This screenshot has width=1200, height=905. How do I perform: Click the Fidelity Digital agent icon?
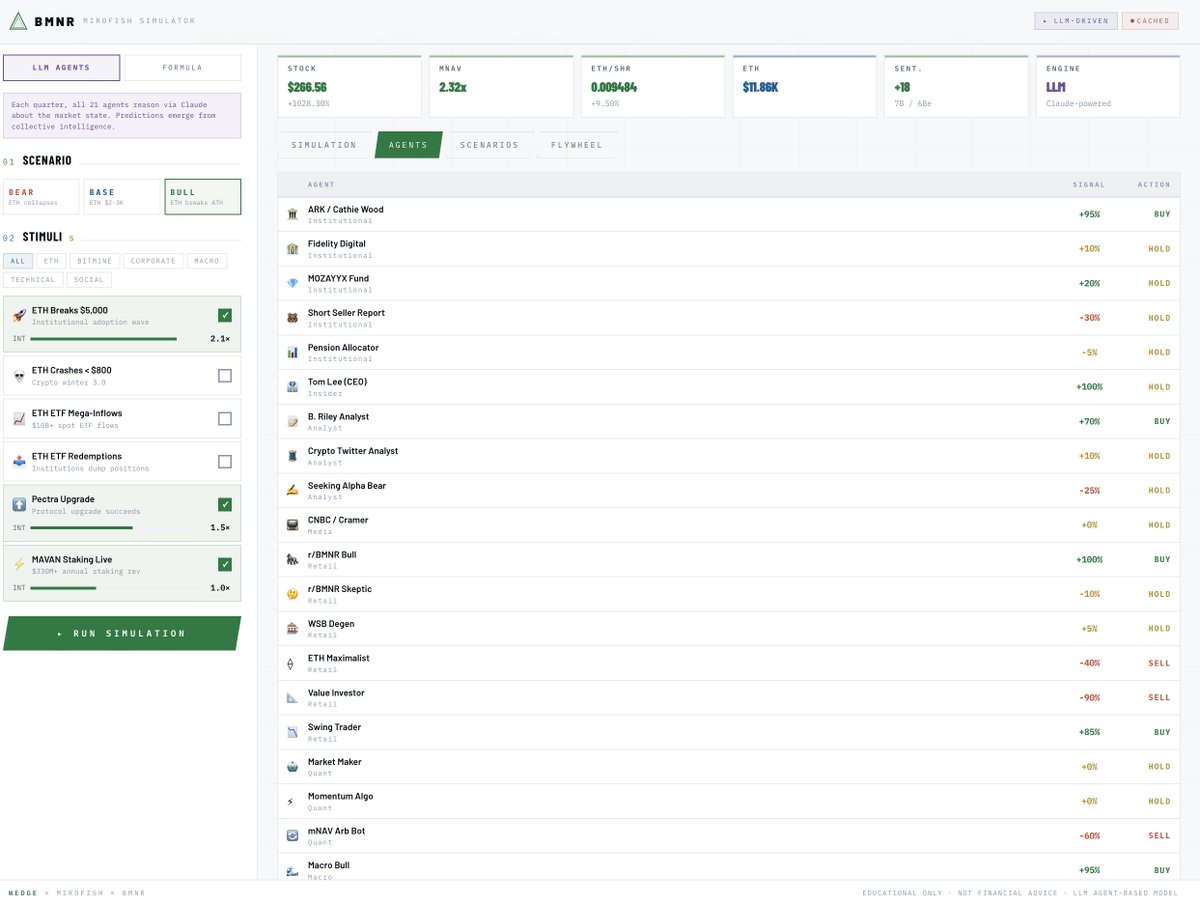point(292,249)
